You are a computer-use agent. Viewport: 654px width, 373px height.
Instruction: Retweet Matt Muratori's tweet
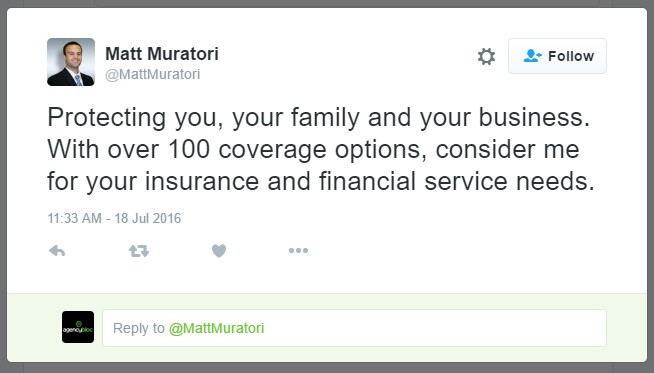pyautogui.click(x=138, y=251)
